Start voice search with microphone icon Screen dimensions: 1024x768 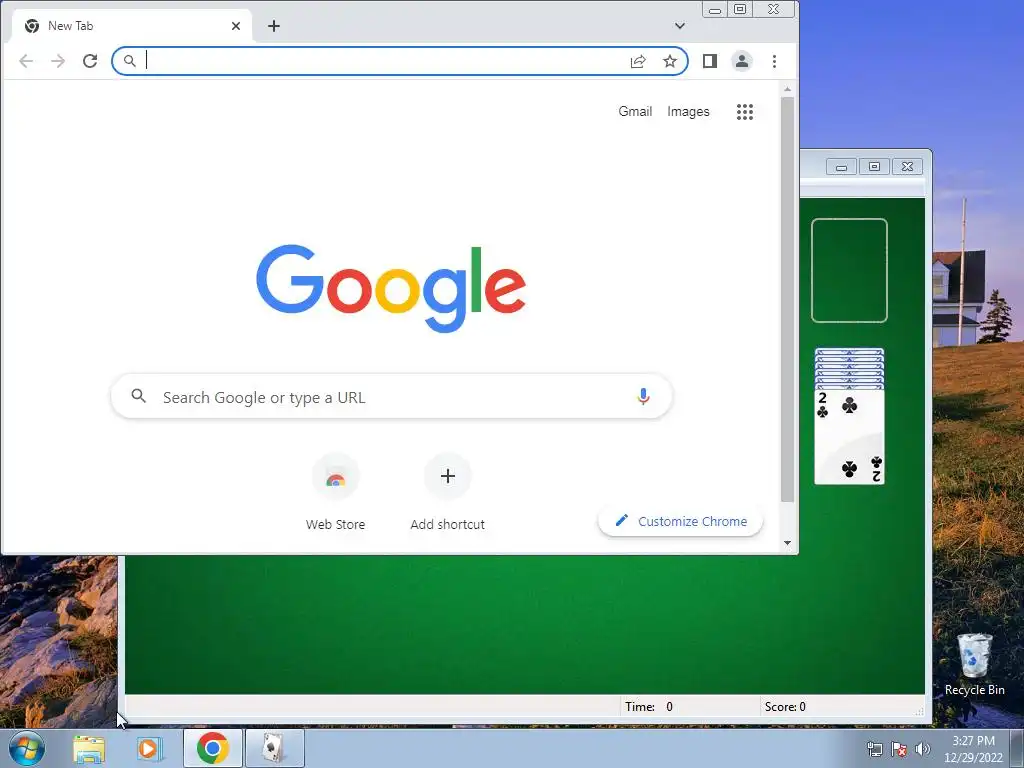(x=643, y=396)
